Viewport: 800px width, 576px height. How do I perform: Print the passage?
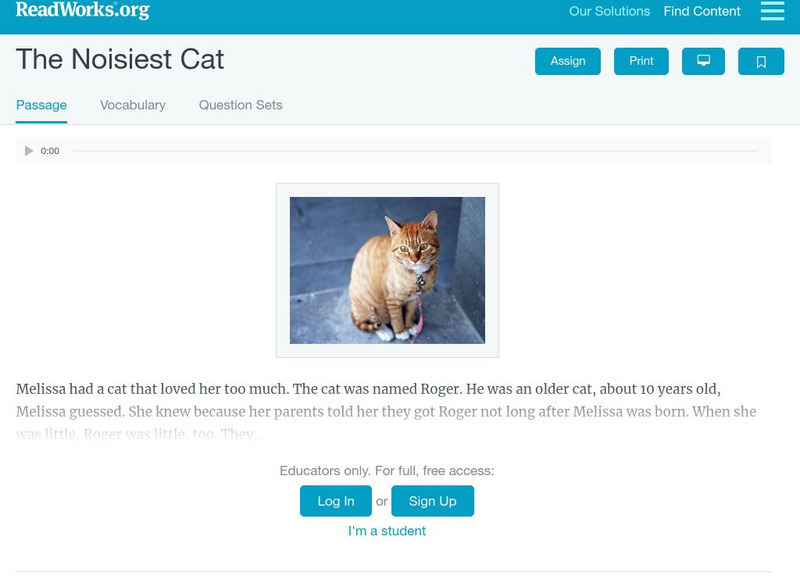point(641,61)
